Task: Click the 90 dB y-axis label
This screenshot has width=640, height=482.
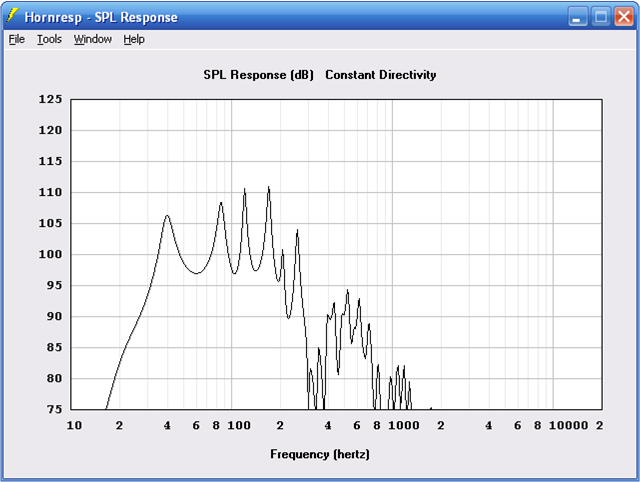Action: (x=54, y=316)
